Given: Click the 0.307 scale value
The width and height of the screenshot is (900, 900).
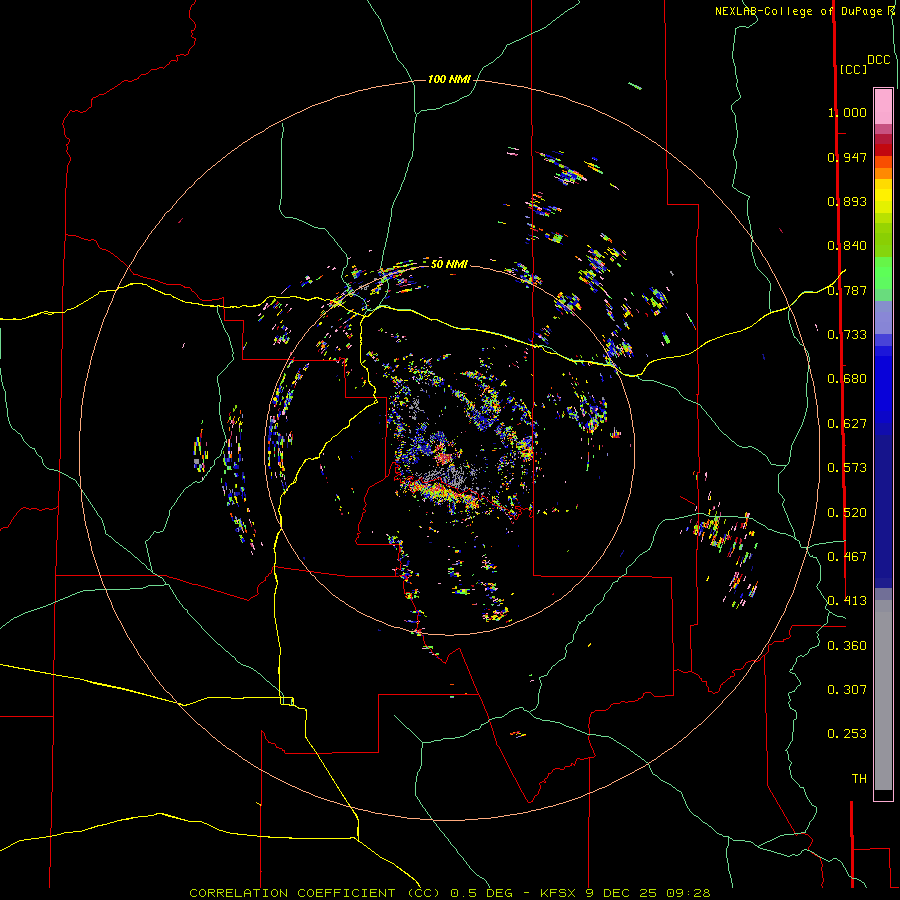Looking at the screenshot, I should coord(847,690).
